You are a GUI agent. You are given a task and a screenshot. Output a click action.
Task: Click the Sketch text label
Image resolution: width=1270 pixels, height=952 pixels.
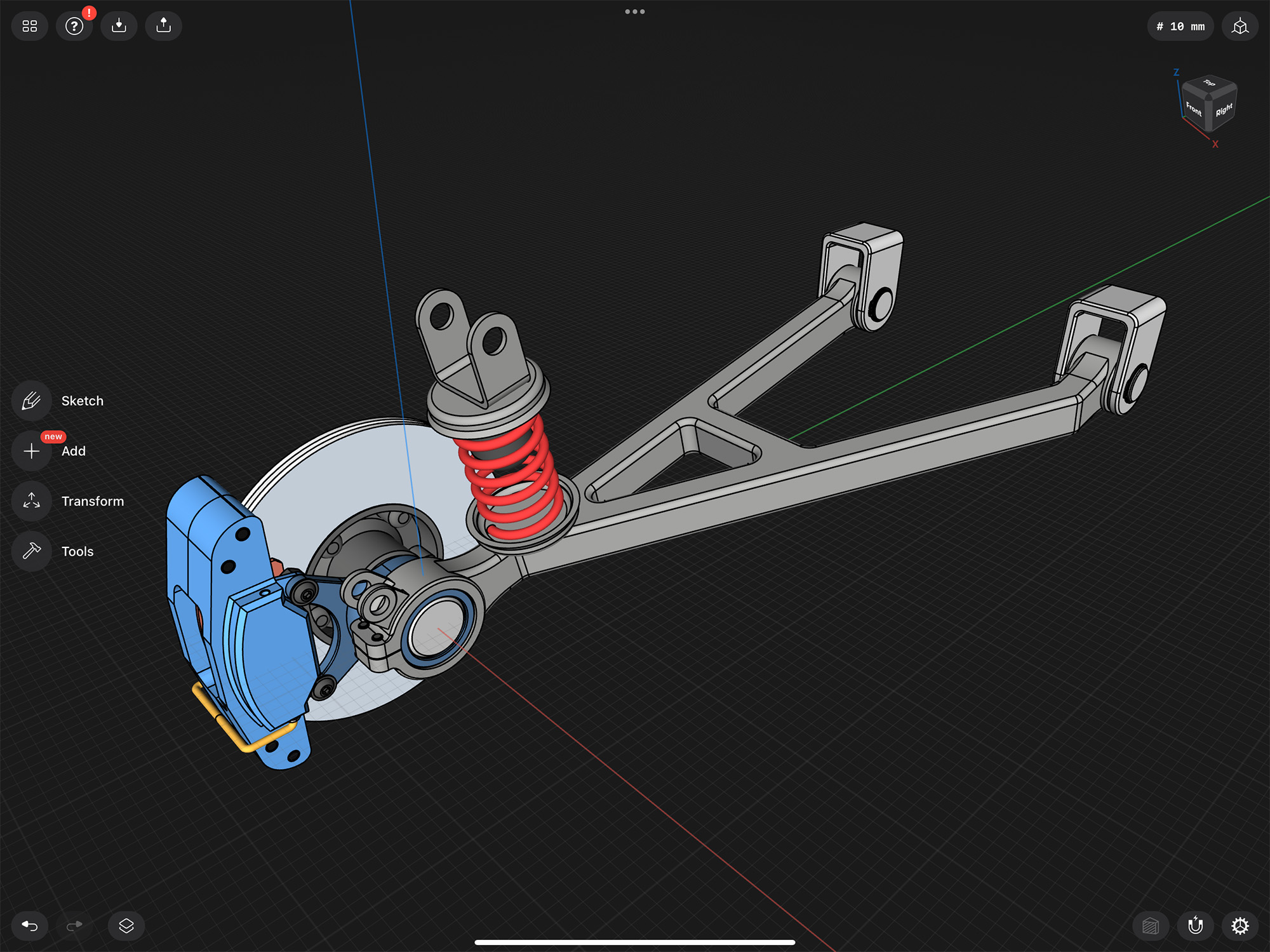pos(83,401)
